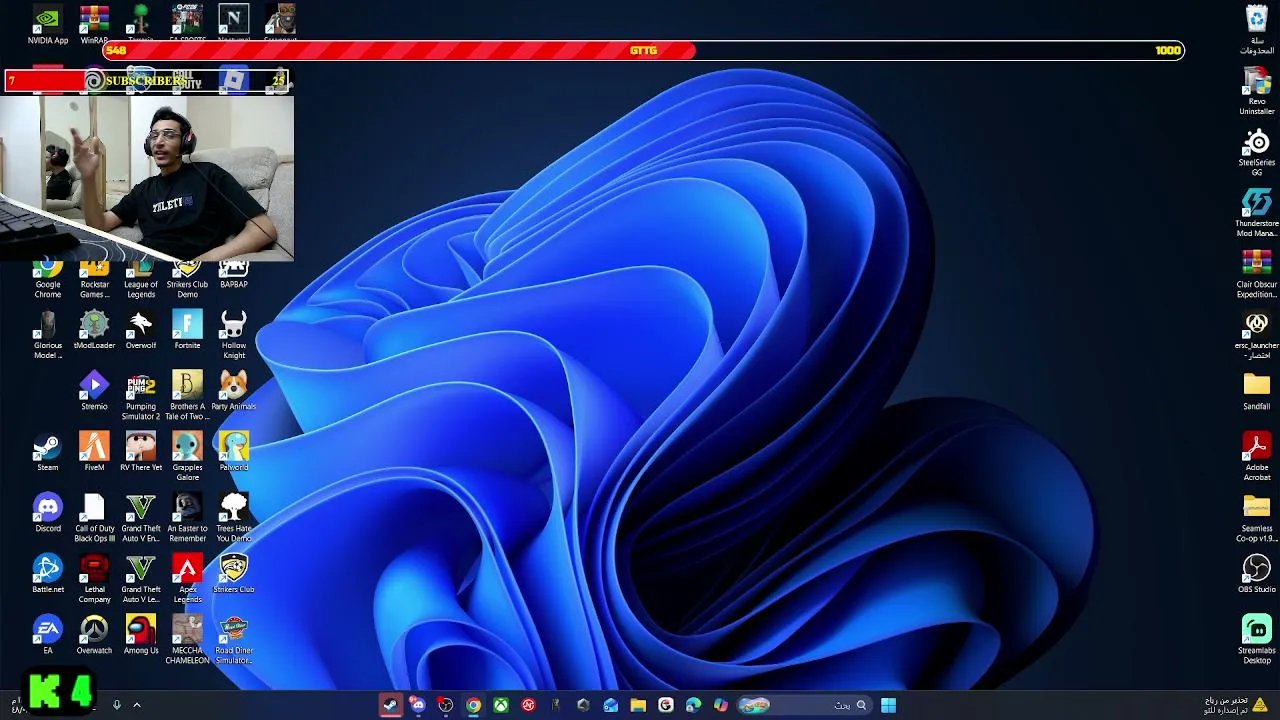Open the Hollow Knight game shortcut

pos(234,335)
